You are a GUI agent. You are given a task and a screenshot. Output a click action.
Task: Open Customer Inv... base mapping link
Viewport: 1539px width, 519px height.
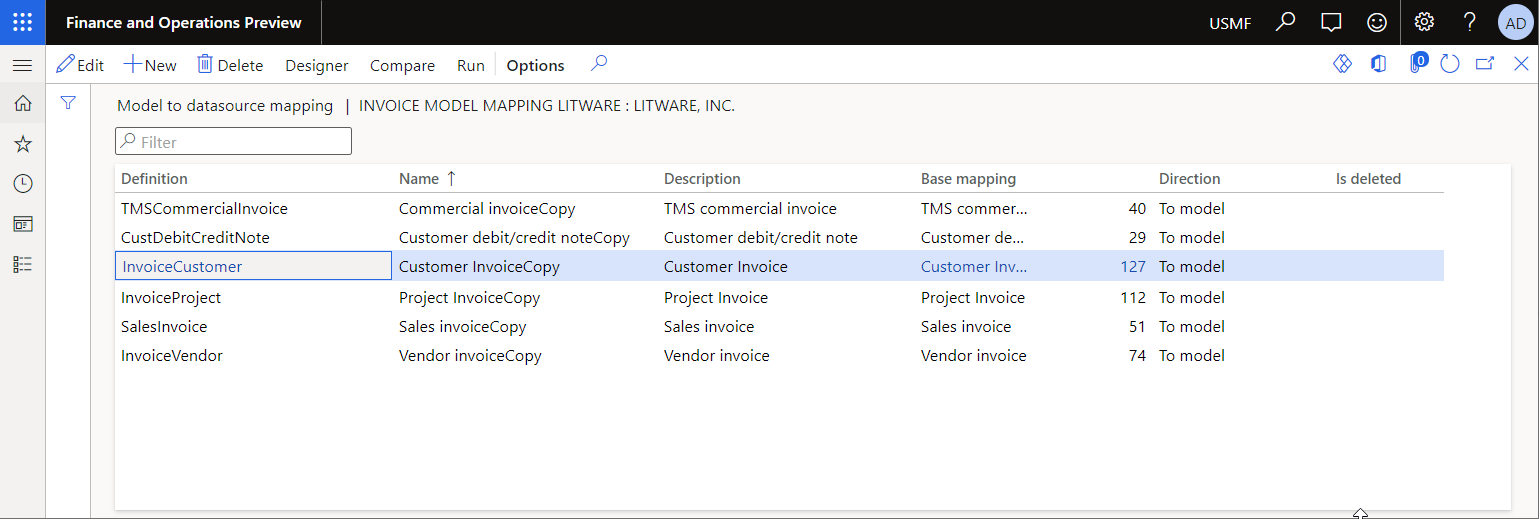pos(974,267)
